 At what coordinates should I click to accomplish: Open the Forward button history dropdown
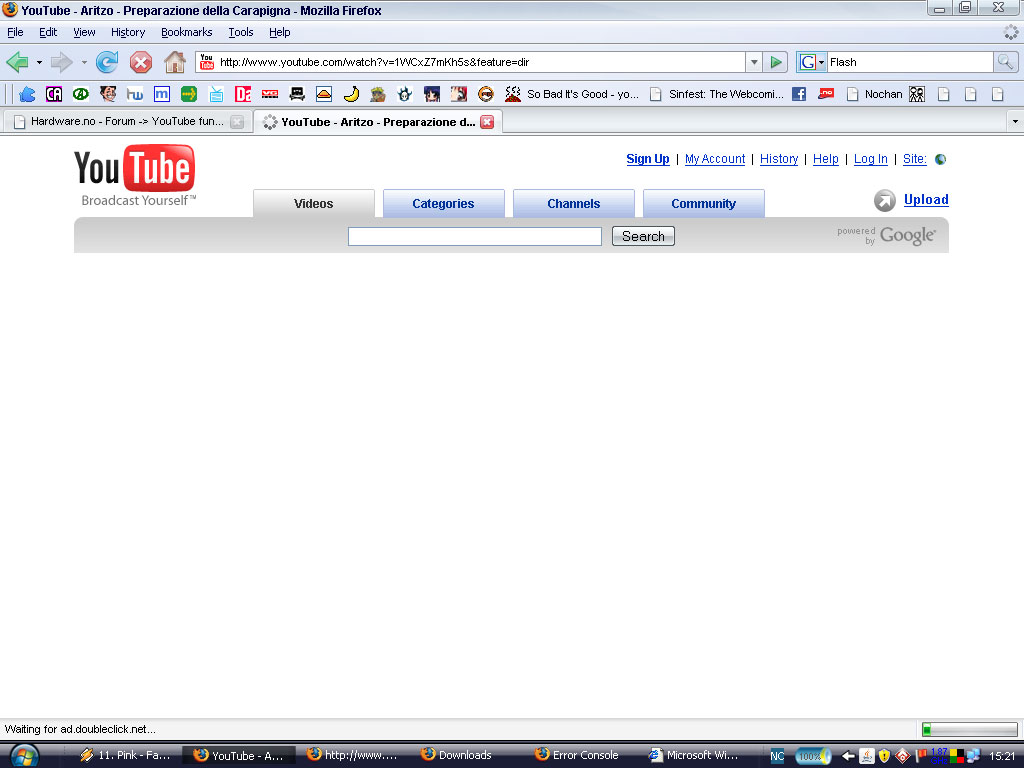click(x=84, y=63)
